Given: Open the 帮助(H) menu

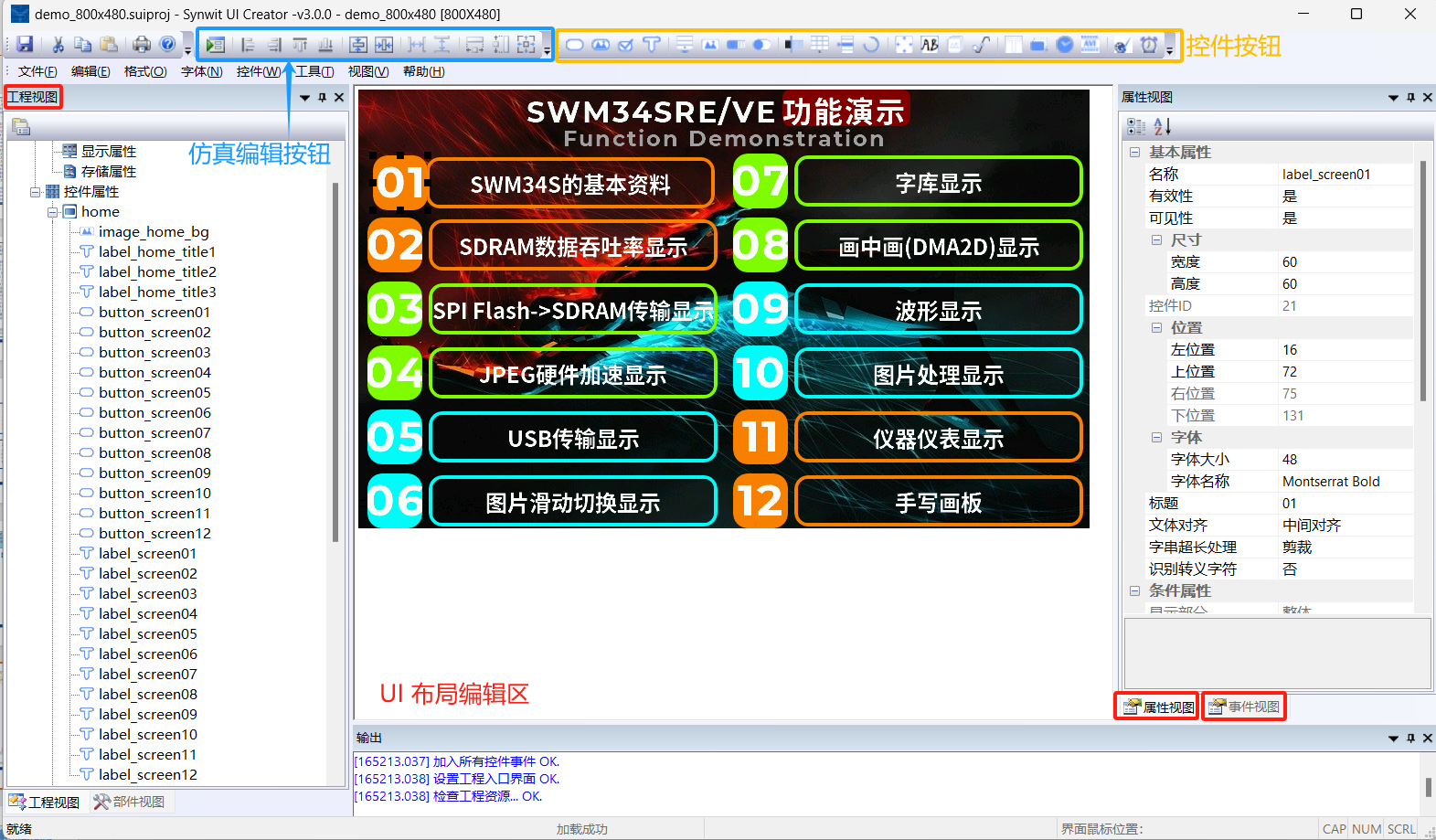Looking at the screenshot, I should 424,71.
